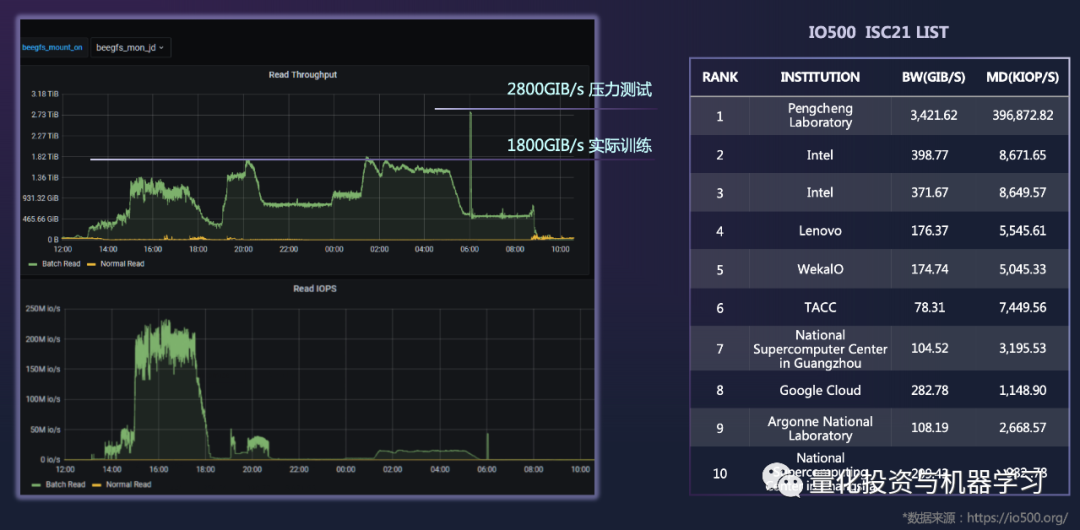Sort table by MD(KIOP/S) column header
Screen dimensions: 1080x530
tap(1022, 77)
